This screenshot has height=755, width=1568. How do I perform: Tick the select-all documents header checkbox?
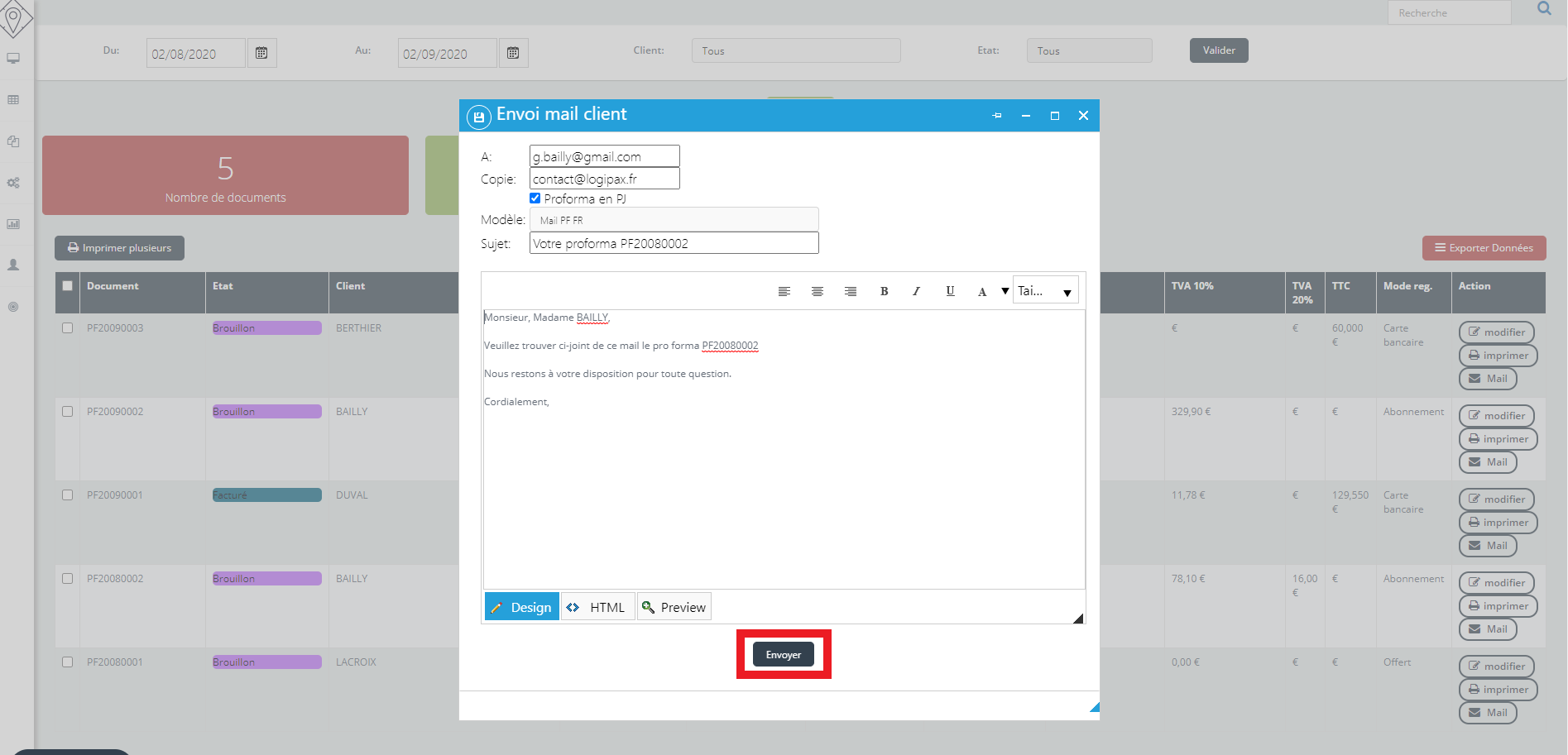[x=68, y=286]
